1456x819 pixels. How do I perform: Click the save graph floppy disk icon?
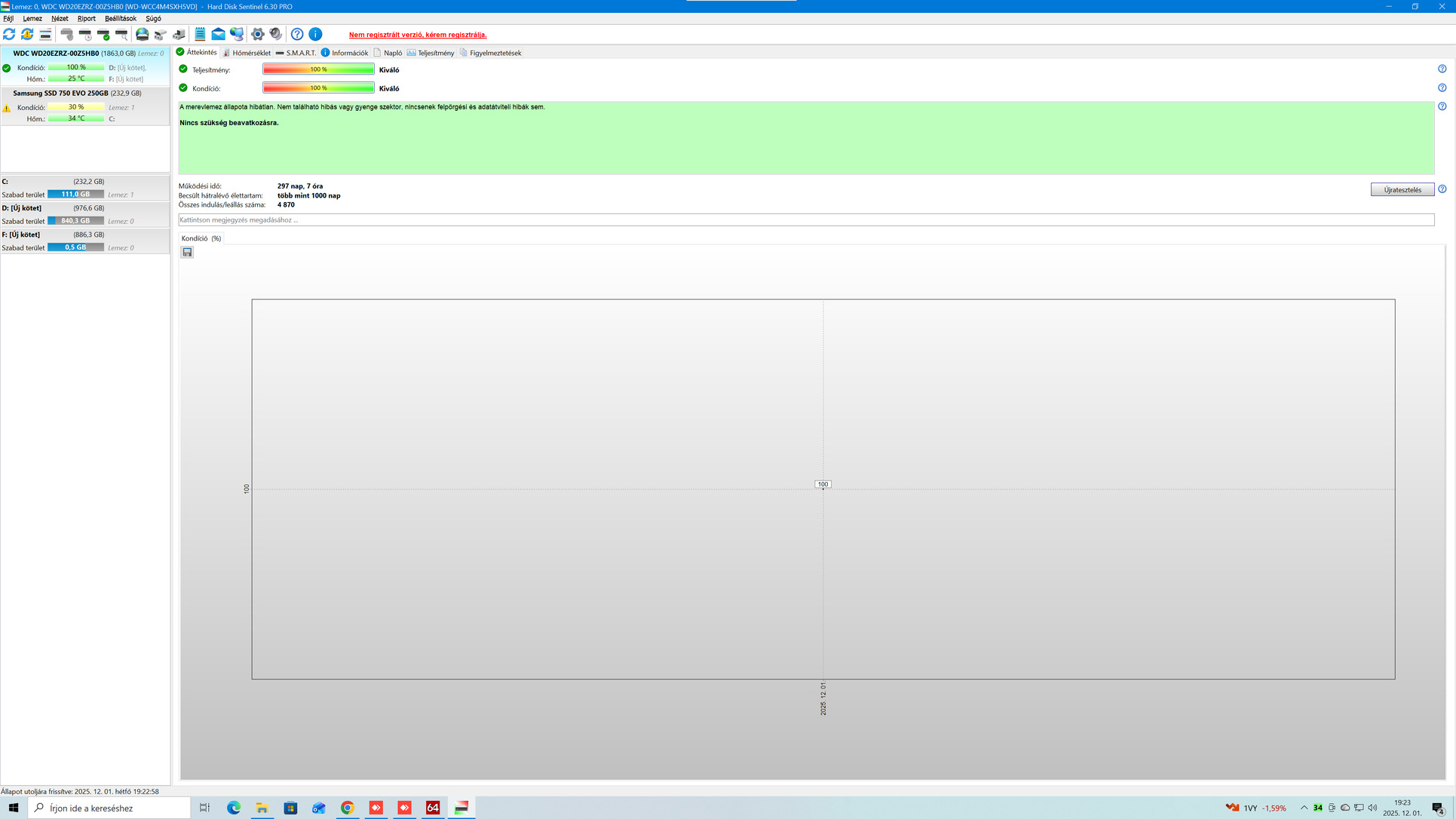187,253
